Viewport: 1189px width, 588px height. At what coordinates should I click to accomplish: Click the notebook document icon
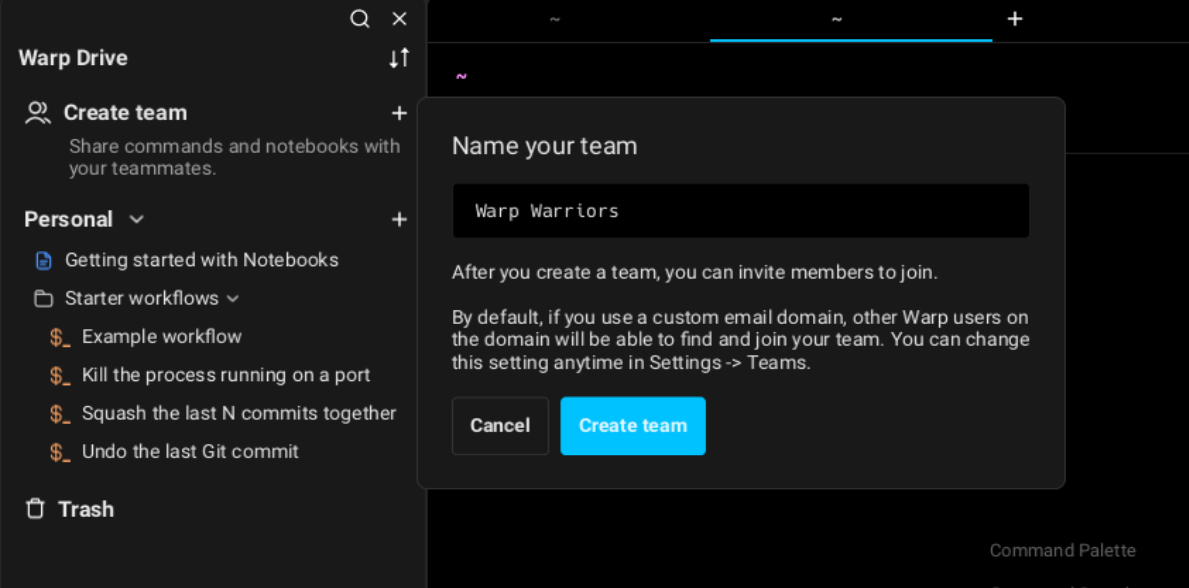coord(44,260)
